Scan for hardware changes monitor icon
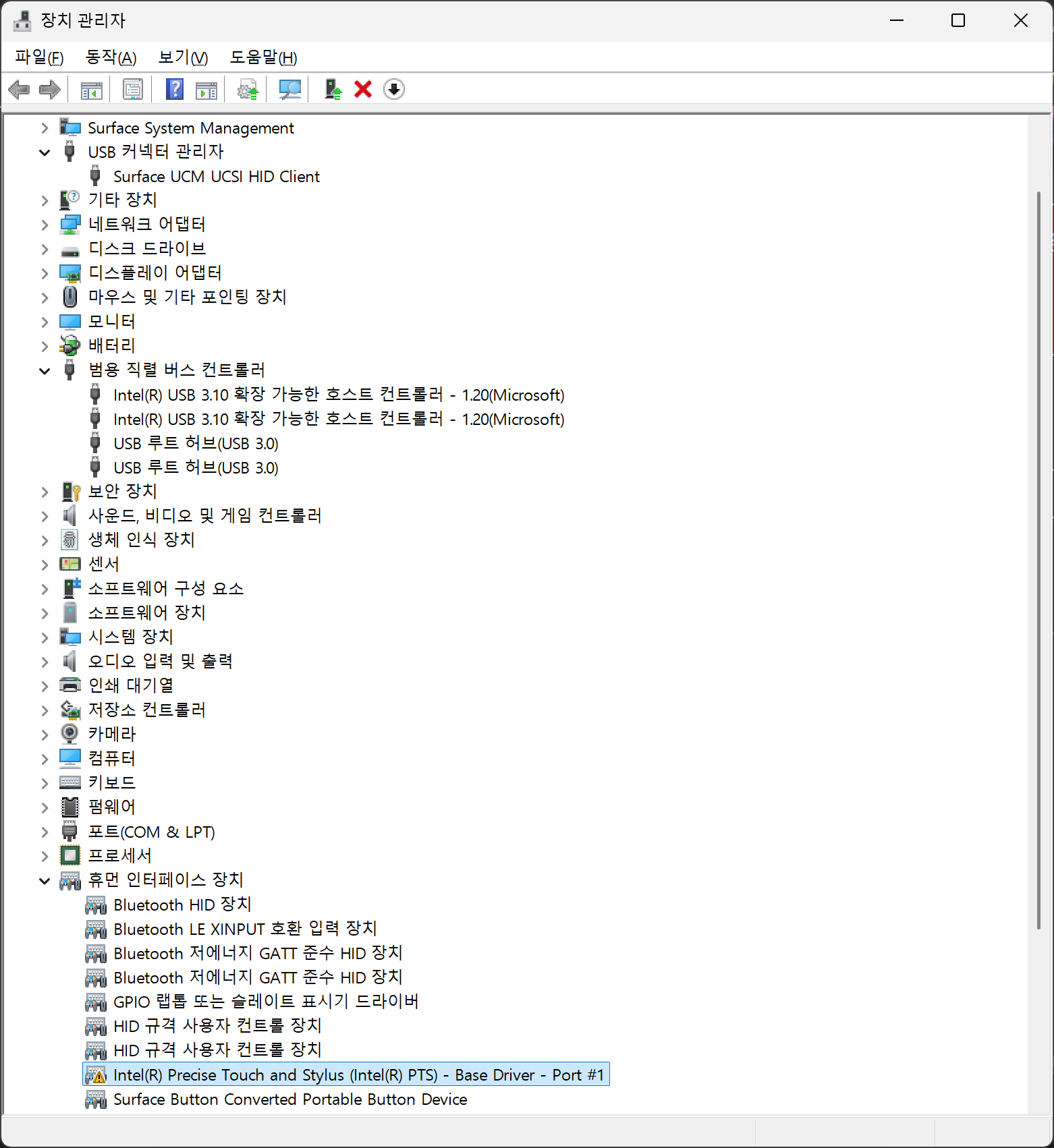The height and width of the screenshot is (1148, 1054). [x=289, y=89]
